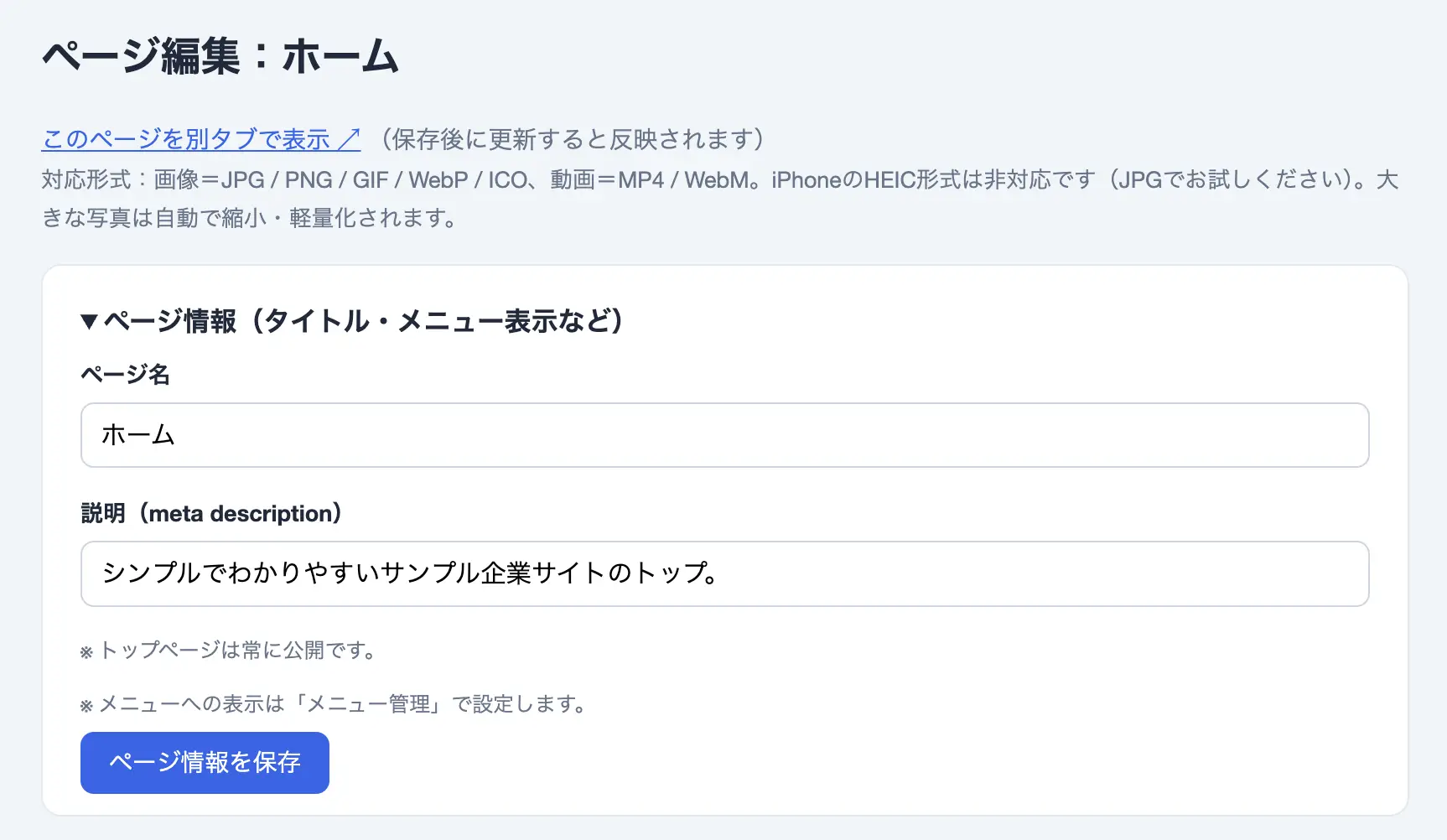
Task: Save with the ページ情報を保存 button
Action: pyautogui.click(x=205, y=762)
